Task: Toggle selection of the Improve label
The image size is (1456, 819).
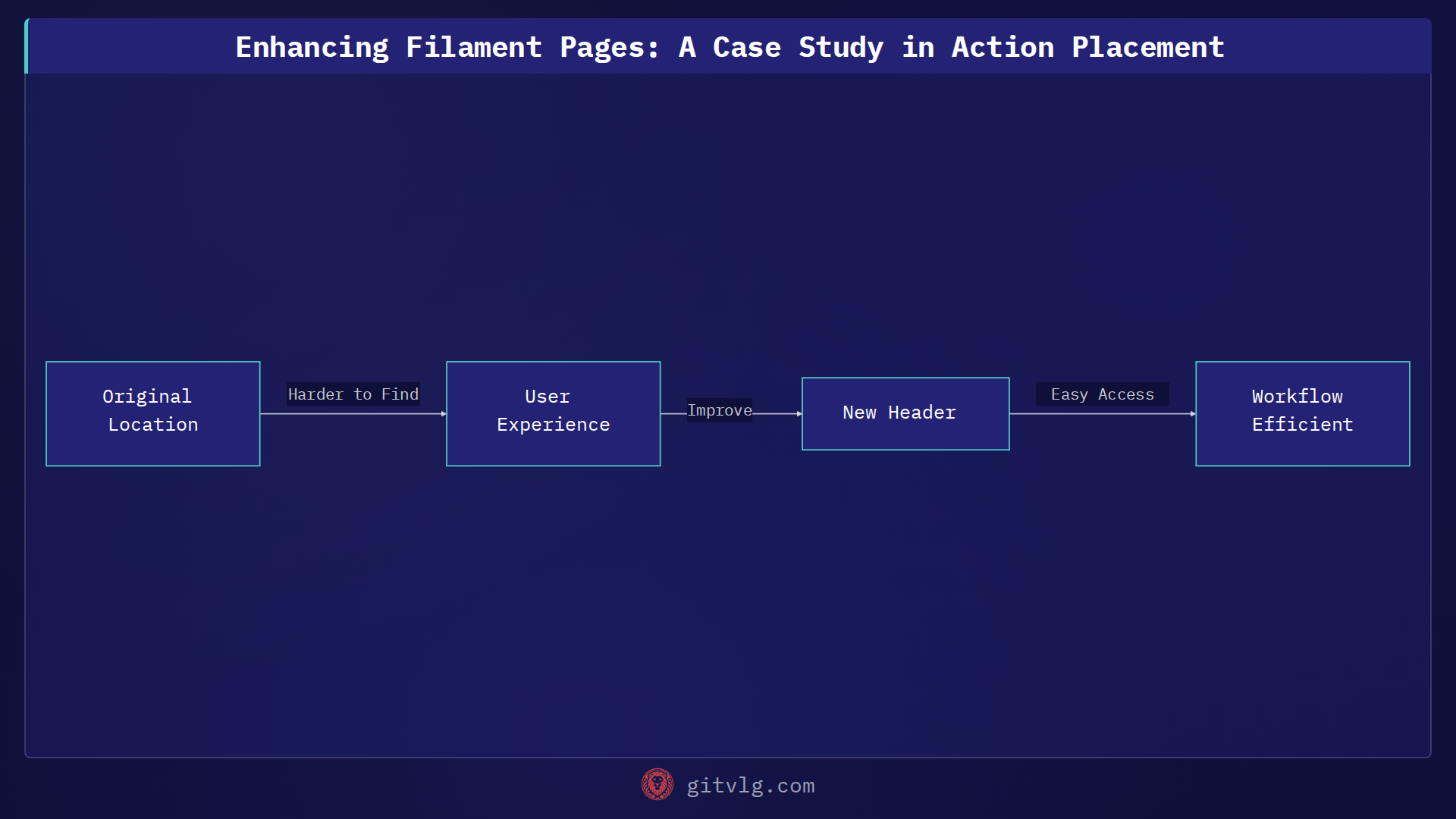Action: coord(720,409)
